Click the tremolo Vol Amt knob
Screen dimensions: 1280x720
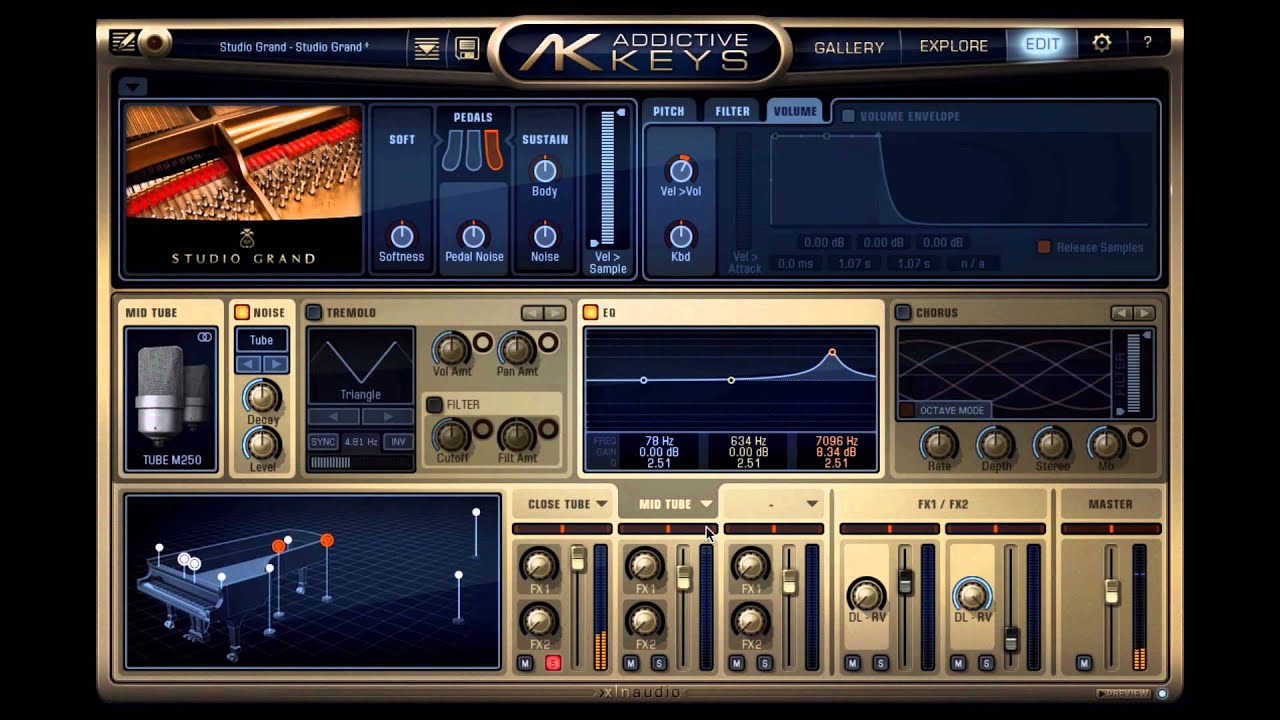coord(450,349)
